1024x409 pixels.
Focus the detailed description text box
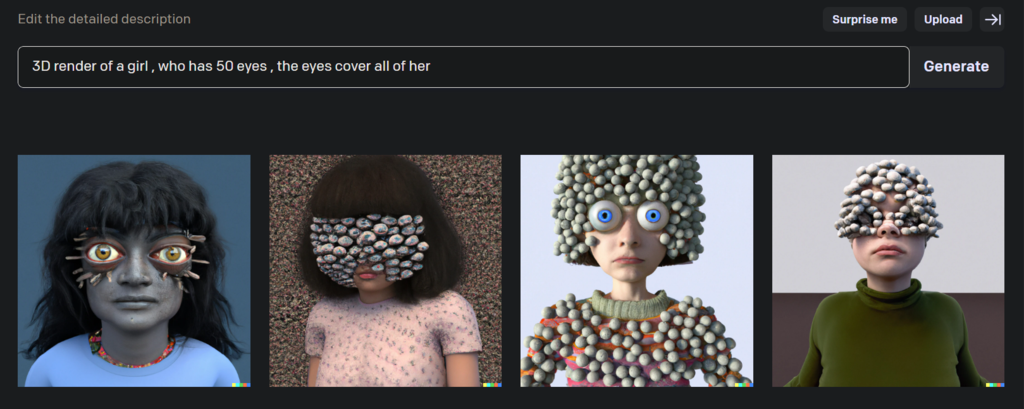pyautogui.click(x=463, y=67)
